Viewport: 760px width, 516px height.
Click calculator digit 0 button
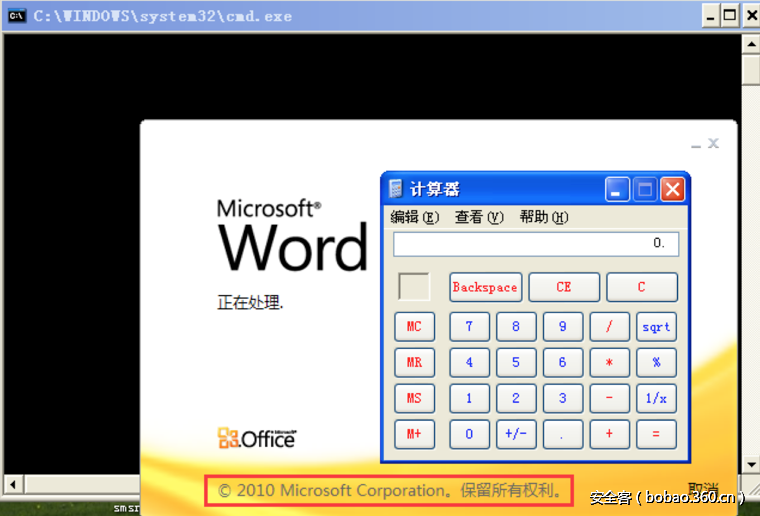tap(470, 434)
